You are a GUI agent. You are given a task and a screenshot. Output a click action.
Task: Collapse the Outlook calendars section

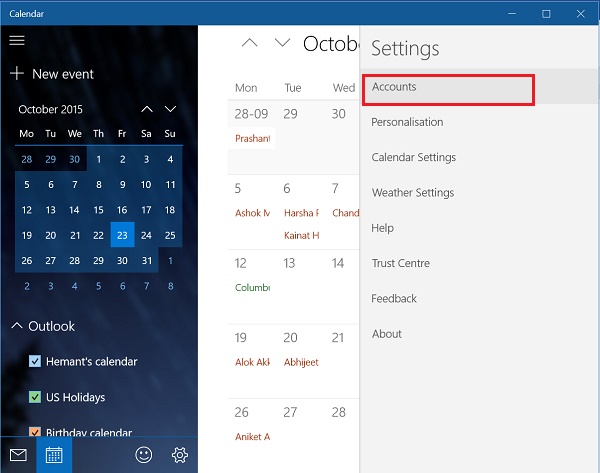17,326
